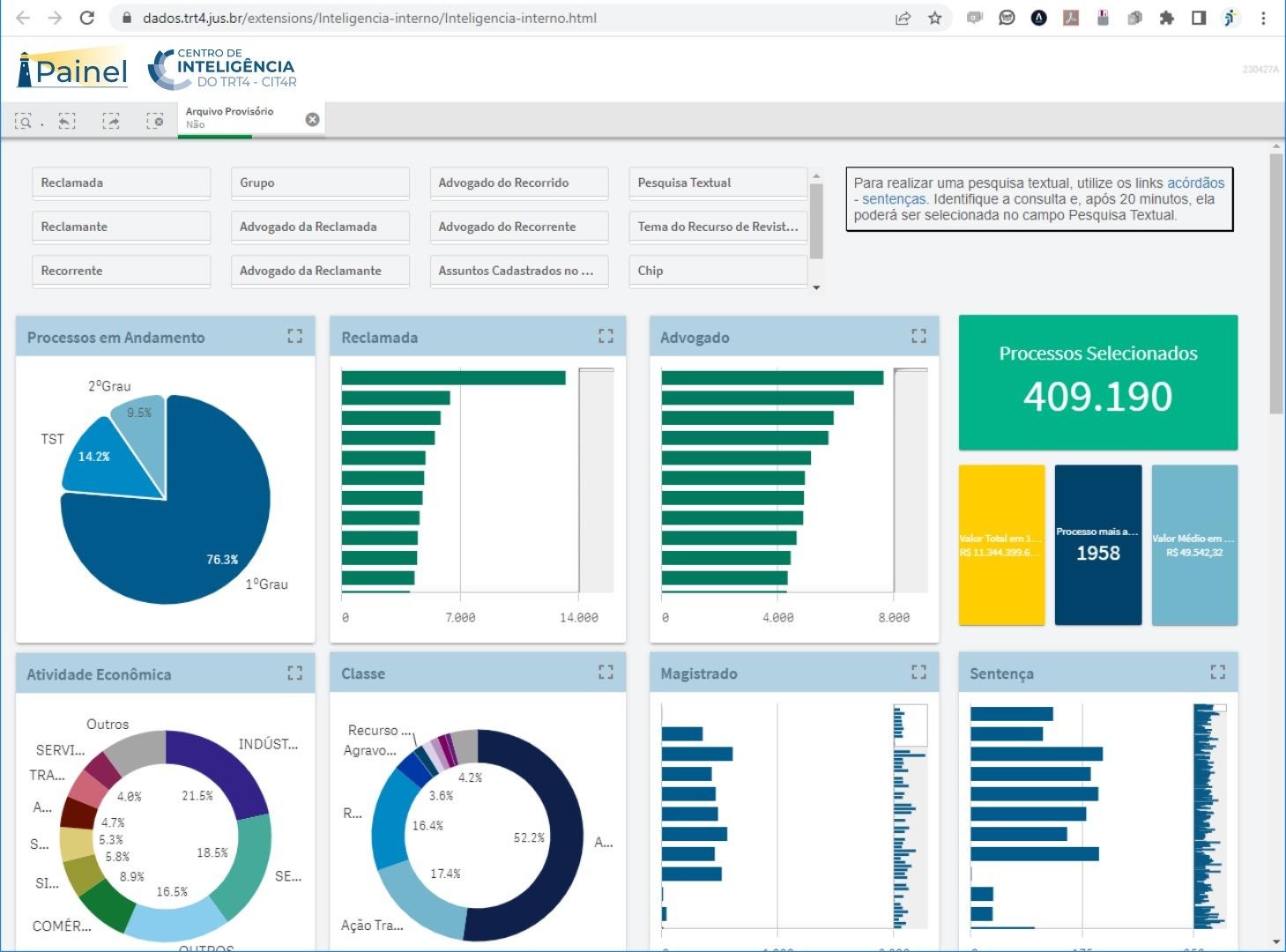
Task: Click the smart search selection icon
Action: point(23,121)
